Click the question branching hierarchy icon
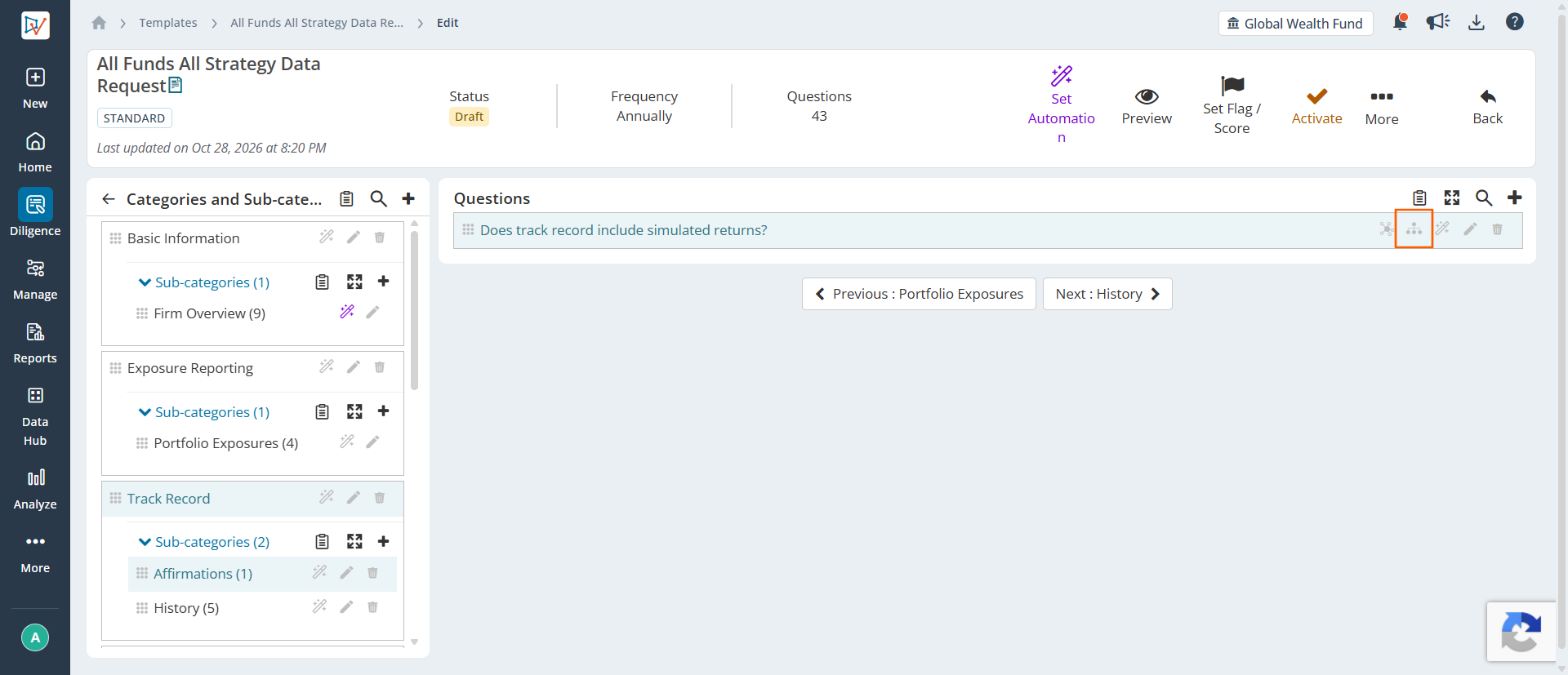The width and height of the screenshot is (1568, 675). pos(1414,229)
